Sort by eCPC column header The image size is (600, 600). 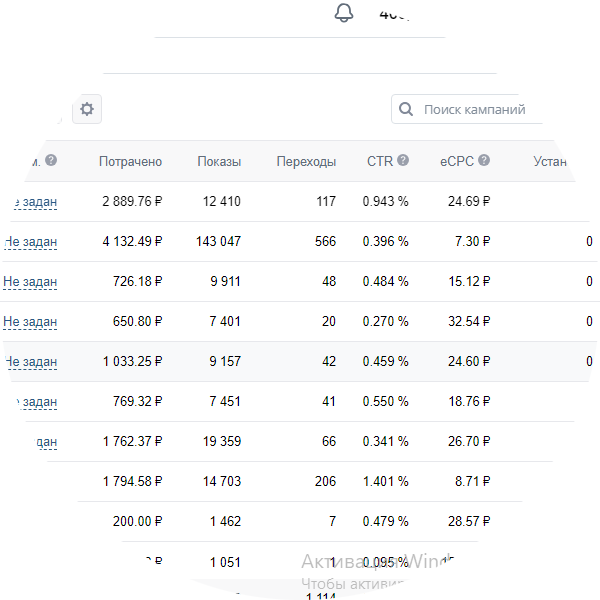point(456,161)
